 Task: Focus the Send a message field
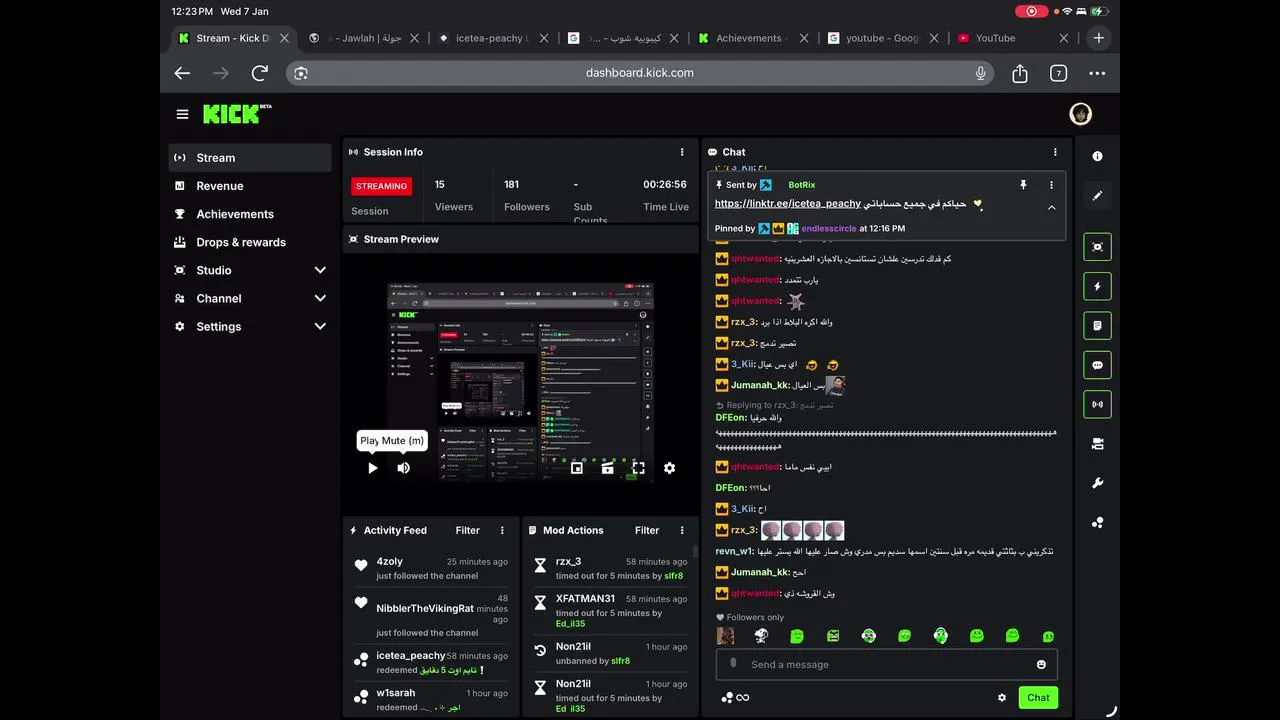tap(886, 665)
